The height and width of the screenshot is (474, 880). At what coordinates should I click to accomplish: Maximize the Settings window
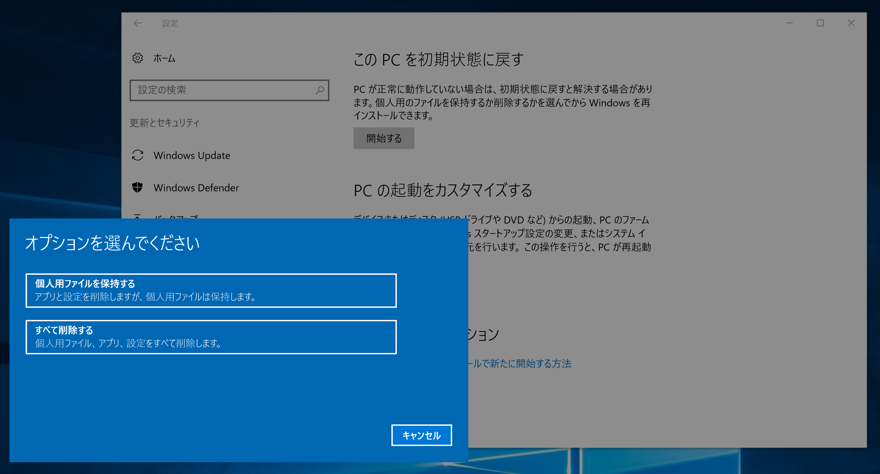[x=820, y=23]
